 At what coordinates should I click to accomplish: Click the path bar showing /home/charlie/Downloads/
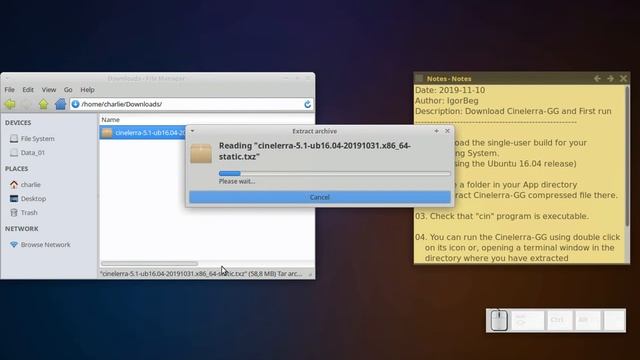(x=191, y=104)
